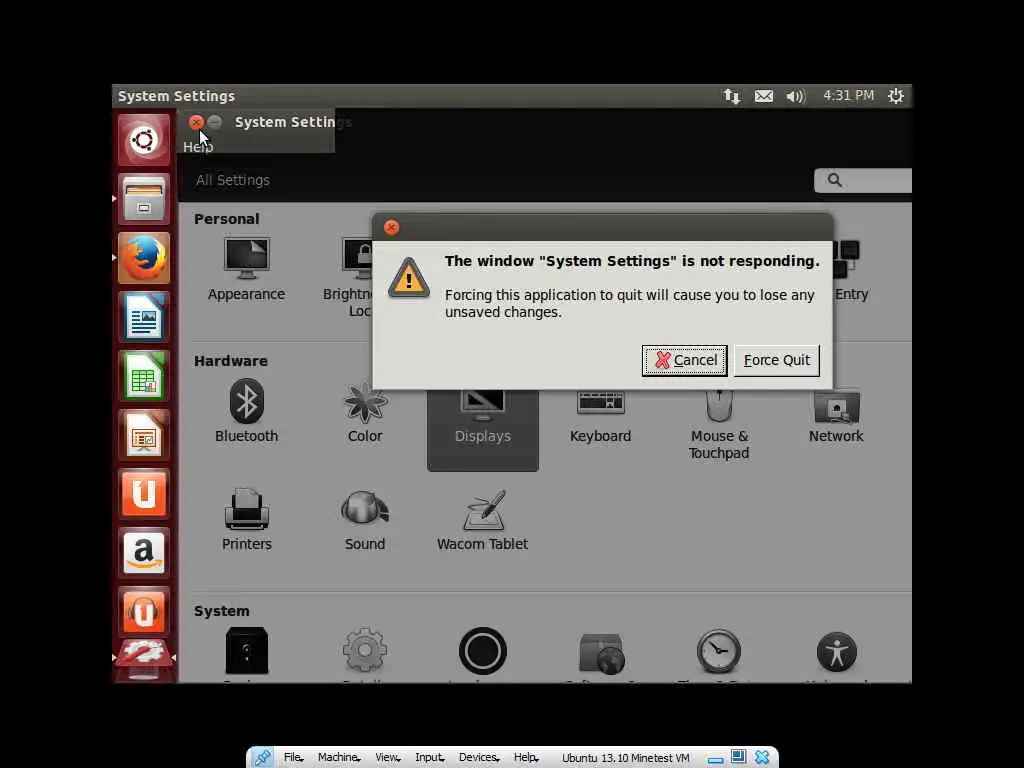Open the sound volume indicator
This screenshot has width=1024, height=768.
coord(795,96)
